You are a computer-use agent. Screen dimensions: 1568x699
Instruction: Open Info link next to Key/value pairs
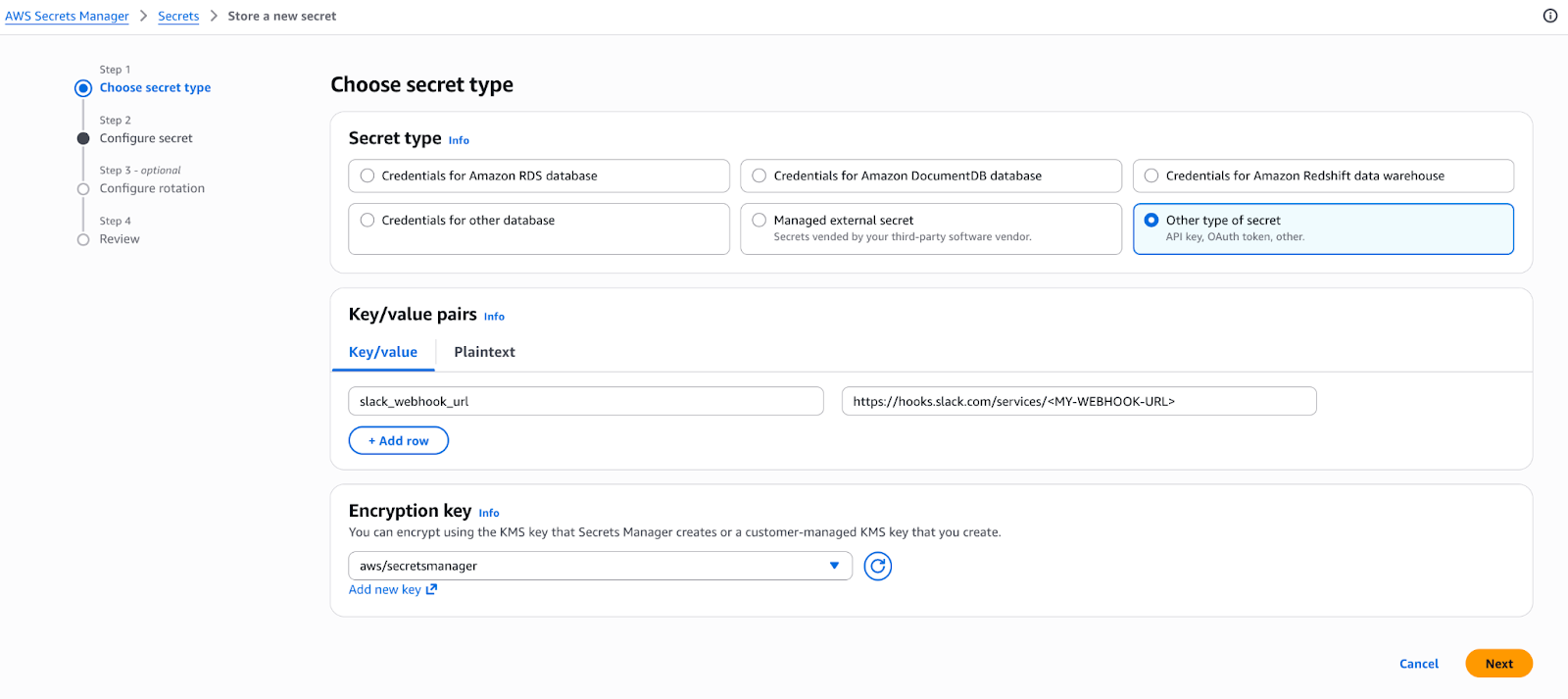[494, 317]
